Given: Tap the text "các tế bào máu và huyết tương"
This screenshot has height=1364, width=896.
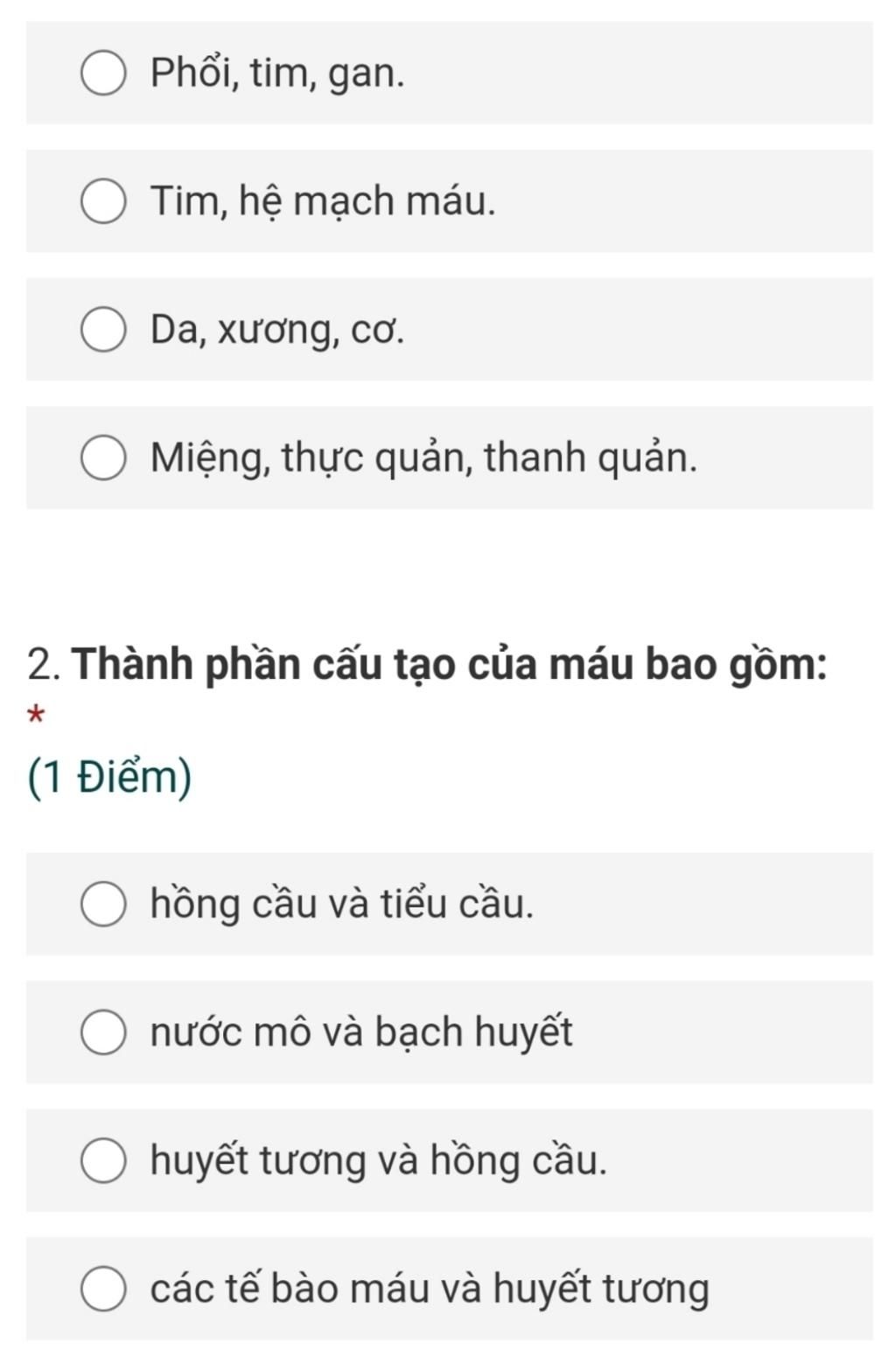Looking at the screenshot, I should tap(430, 1289).
